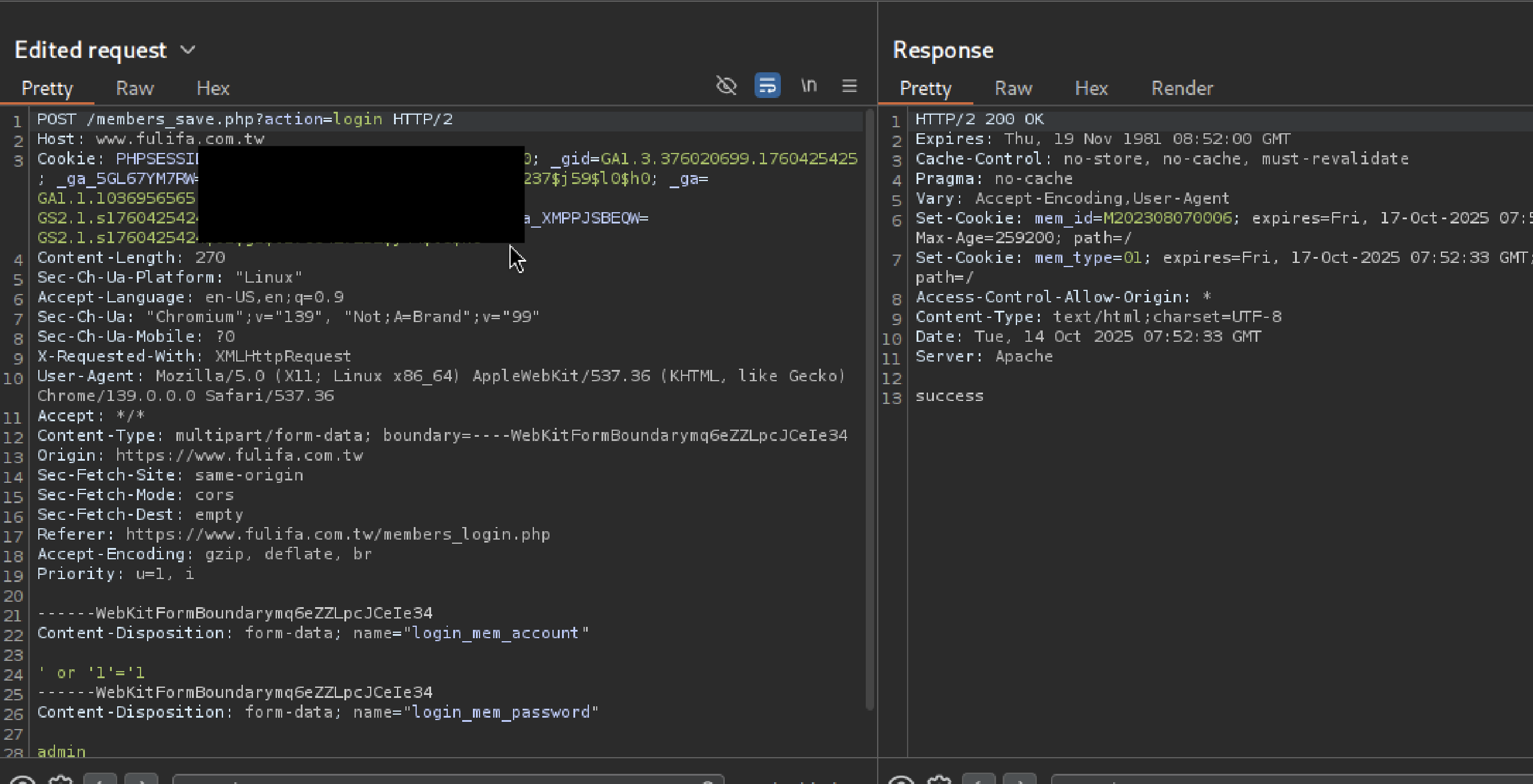Screen dimensions: 1533x784
Task: Click the 'Cache-Control: no-store' response line
Action: pyautogui.click(x=1162, y=158)
